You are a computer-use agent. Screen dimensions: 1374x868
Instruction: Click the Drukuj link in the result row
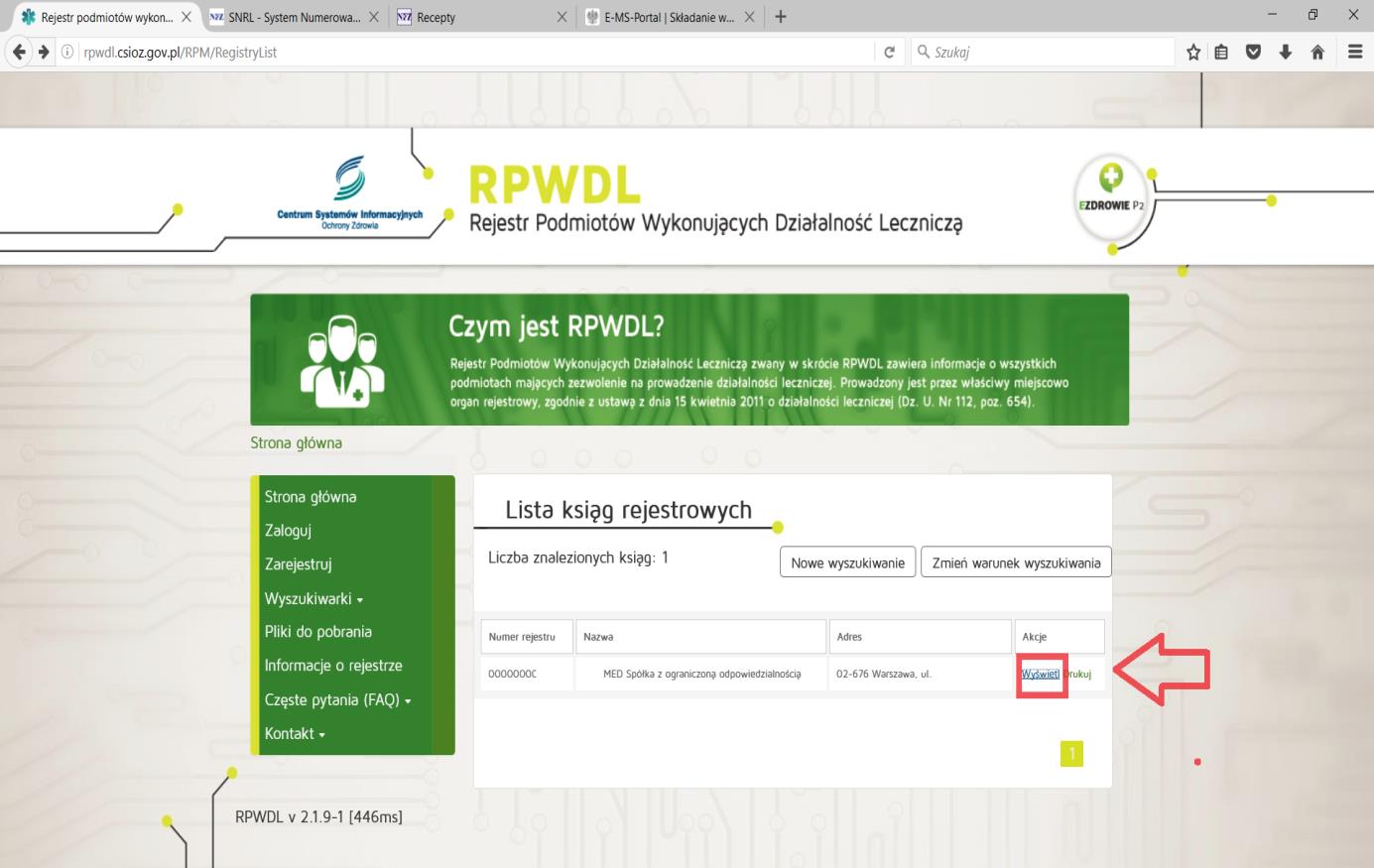tap(1077, 674)
